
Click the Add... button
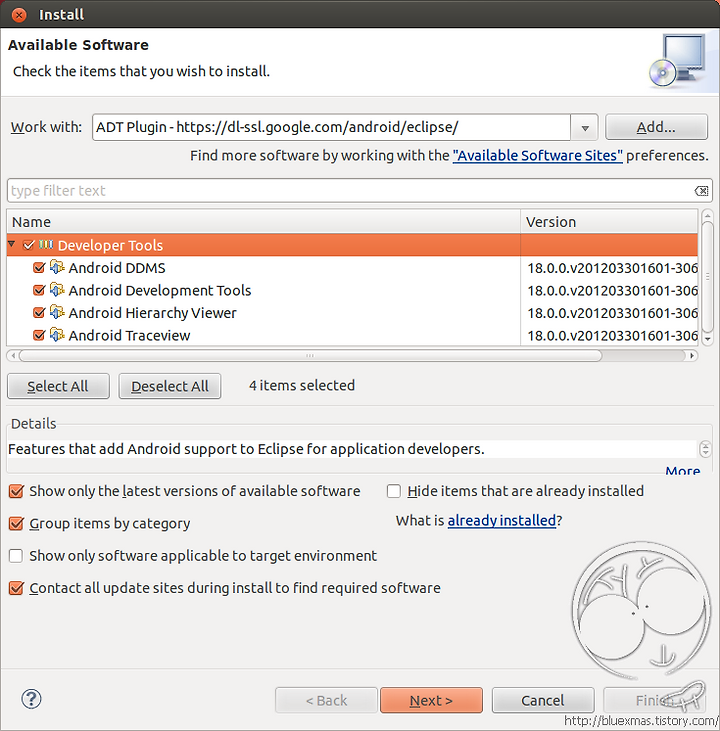tap(656, 127)
